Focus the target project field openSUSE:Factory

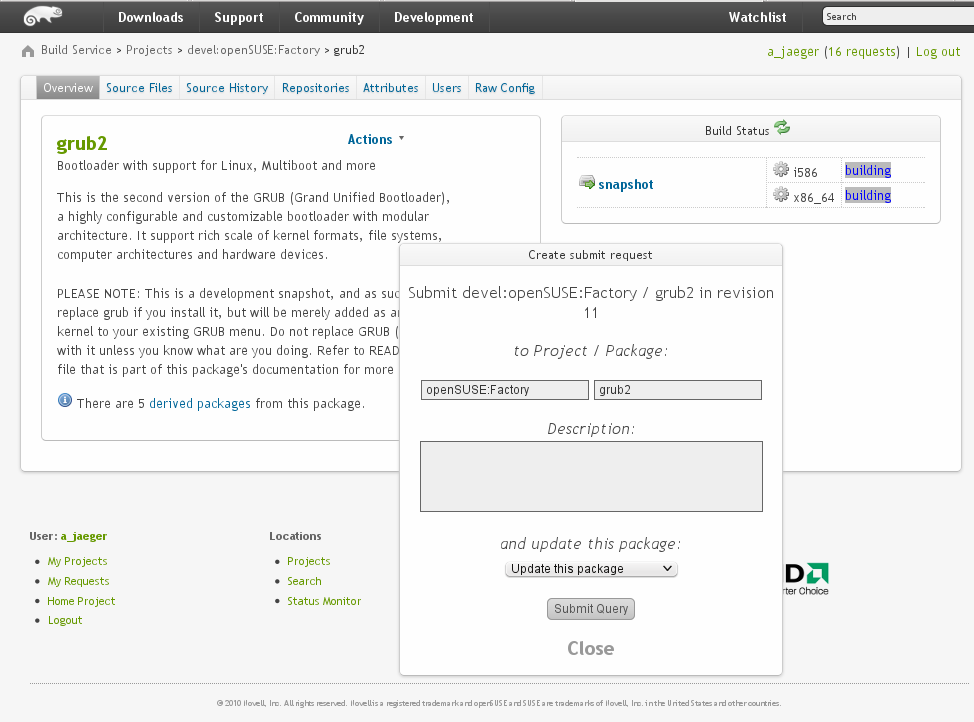pos(504,390)
